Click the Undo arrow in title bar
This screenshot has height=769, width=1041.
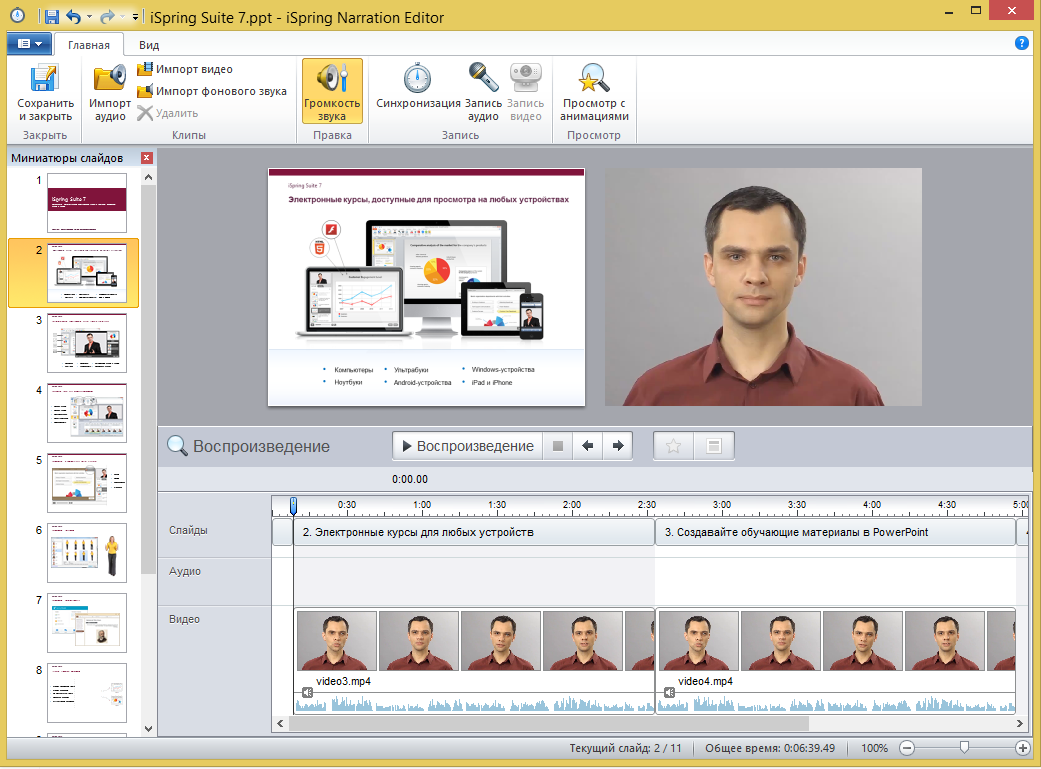coord(73,17)
